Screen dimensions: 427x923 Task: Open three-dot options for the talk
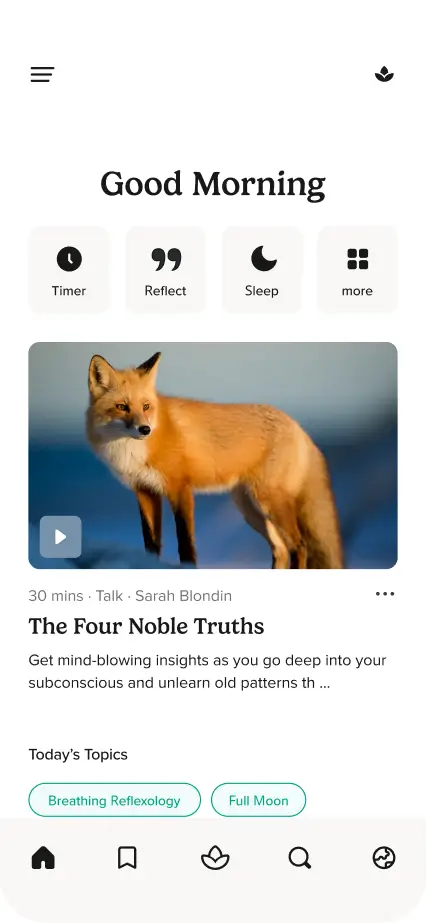(x=385, y=594)
